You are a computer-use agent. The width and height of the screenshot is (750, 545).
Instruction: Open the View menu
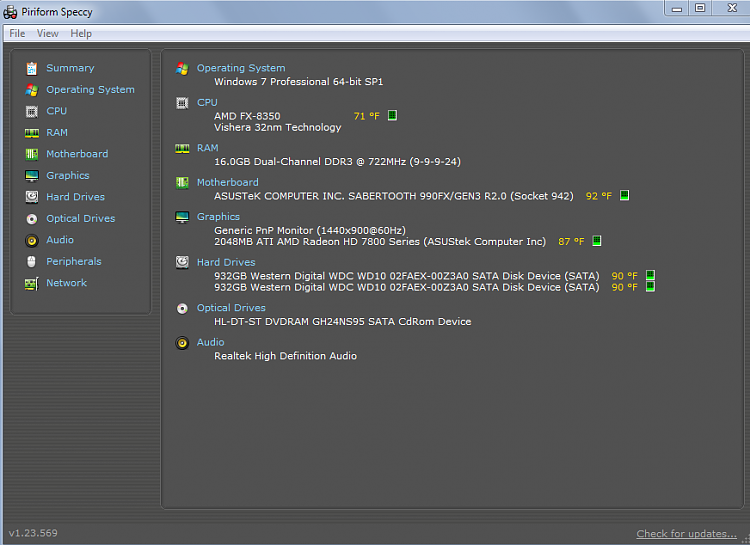47,33
